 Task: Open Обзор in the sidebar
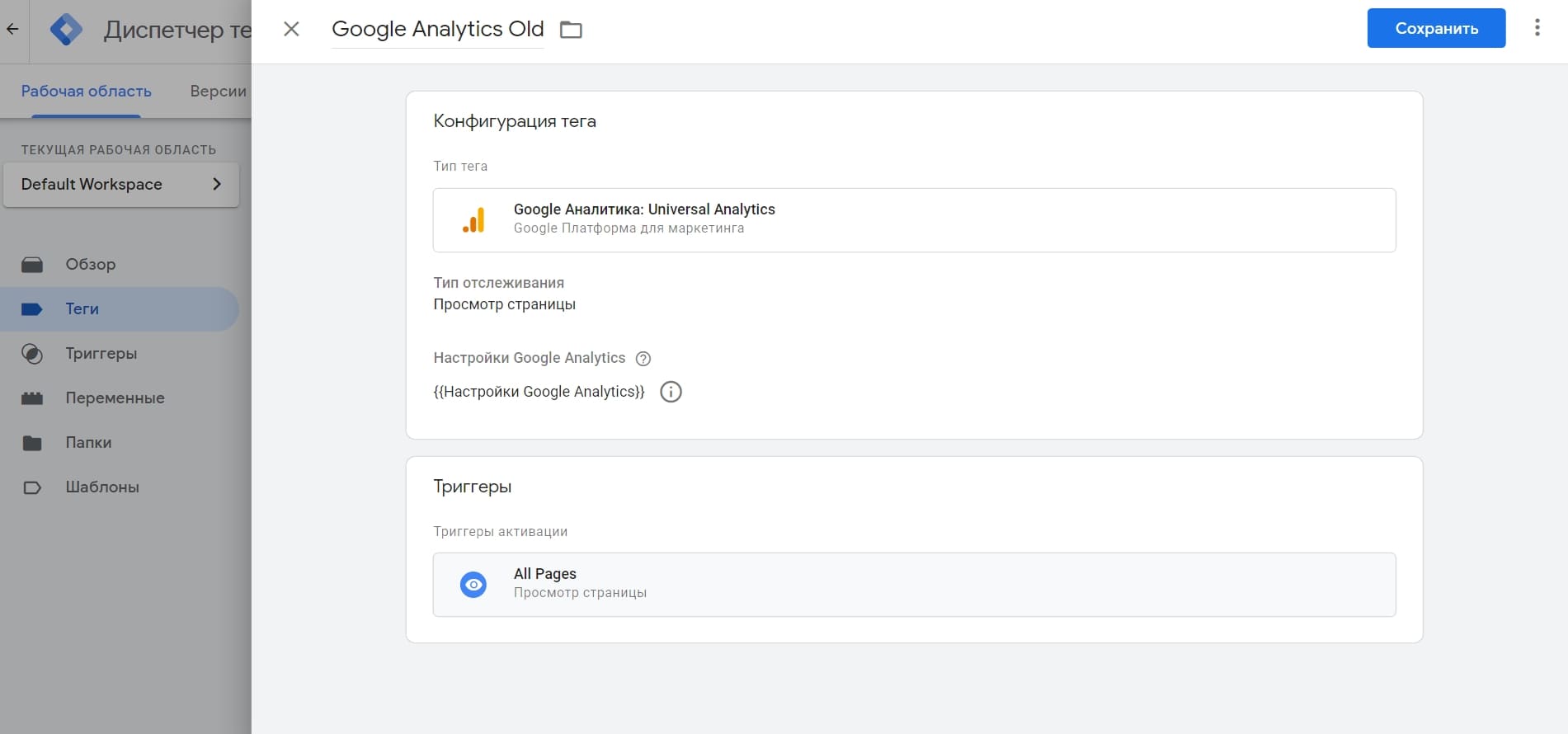(120, 264)
